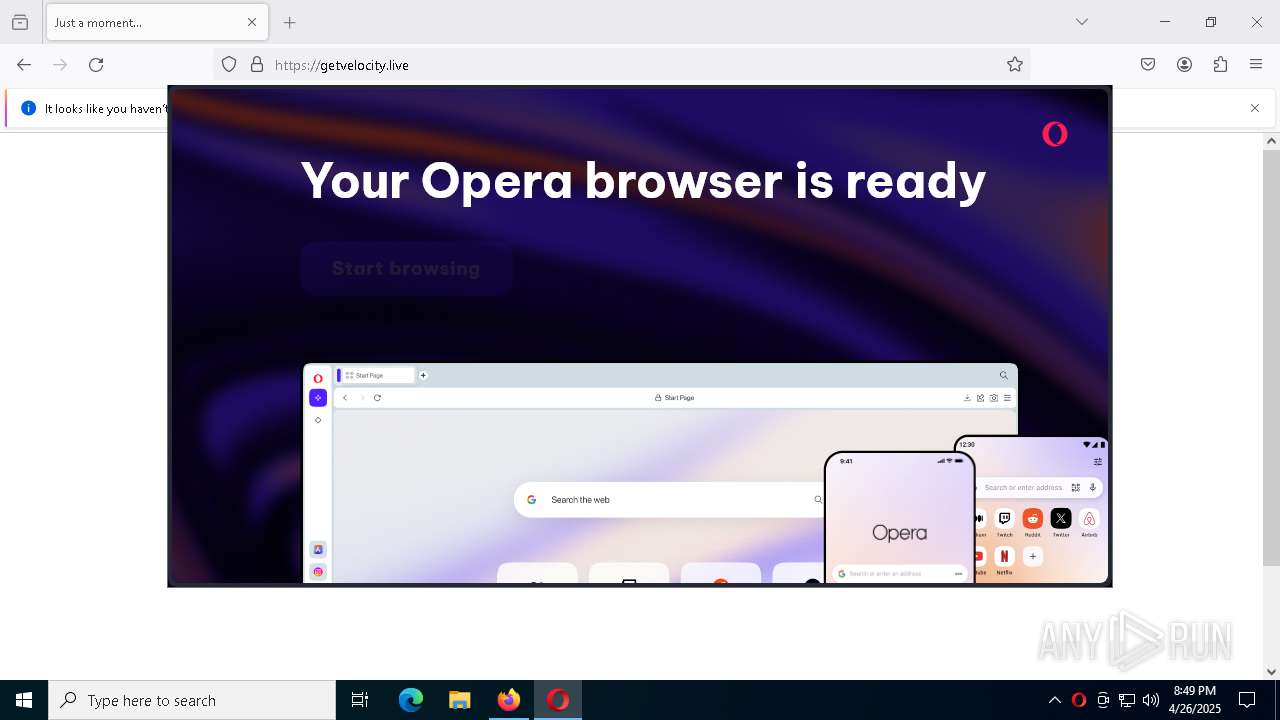The image size is (1280, 720).
Task: Restore down the Firefox window
Action: click(1211, 22)
